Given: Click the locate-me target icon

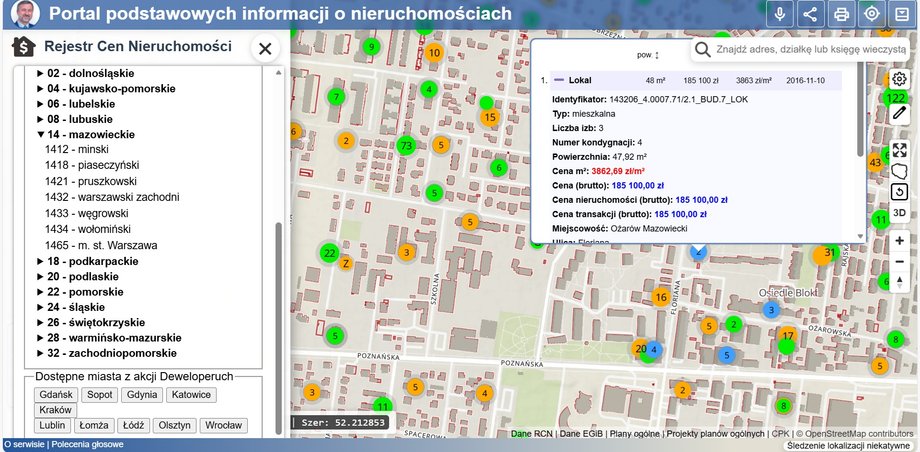Looking at the screenshot, I should pyautogui.click(x=872, y=14).
